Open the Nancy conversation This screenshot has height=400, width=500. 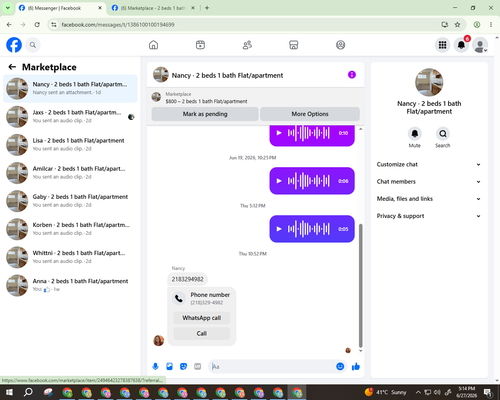coord(70,88)
